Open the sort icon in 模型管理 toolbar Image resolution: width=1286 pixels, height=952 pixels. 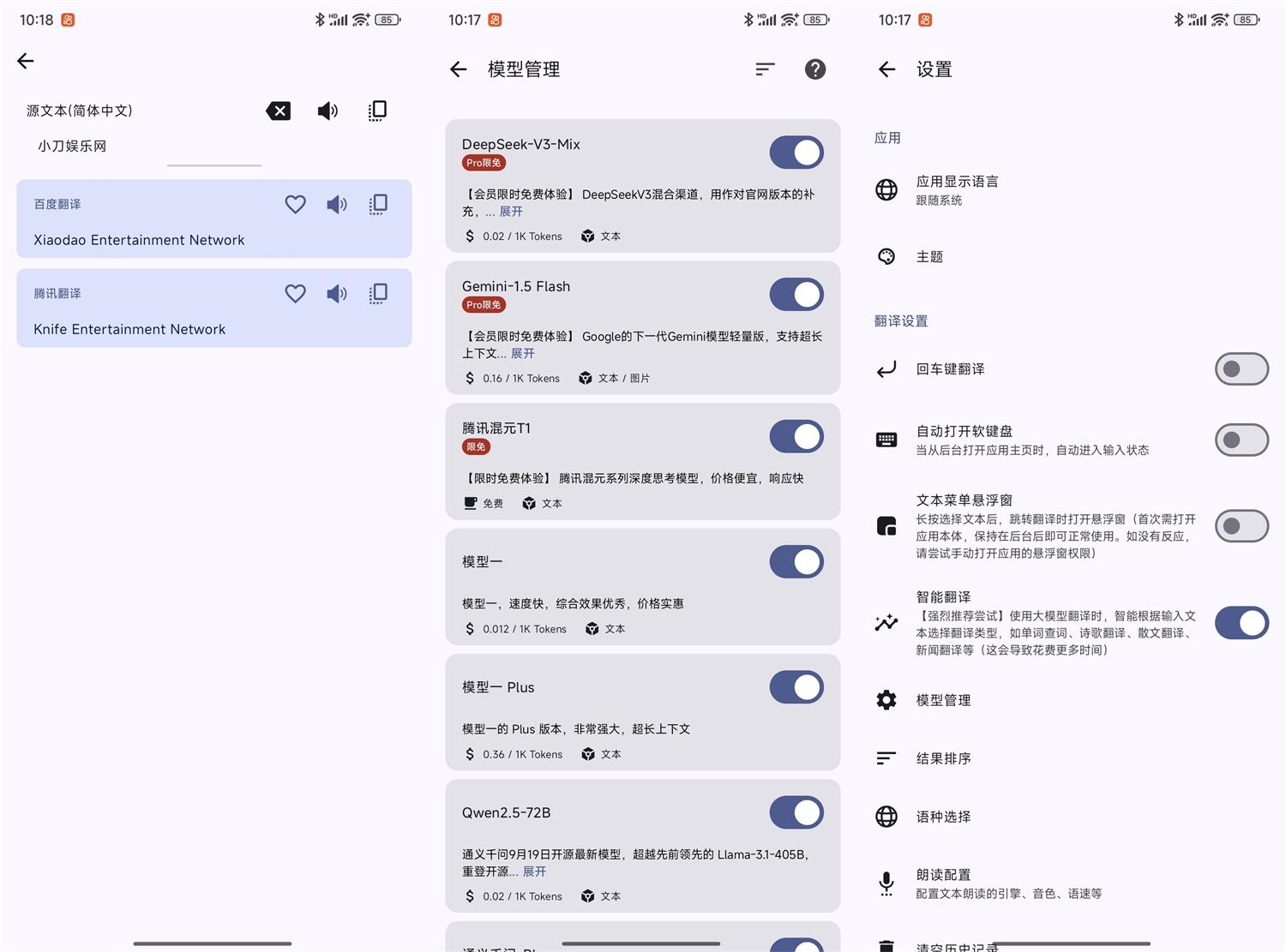[765, 69]
